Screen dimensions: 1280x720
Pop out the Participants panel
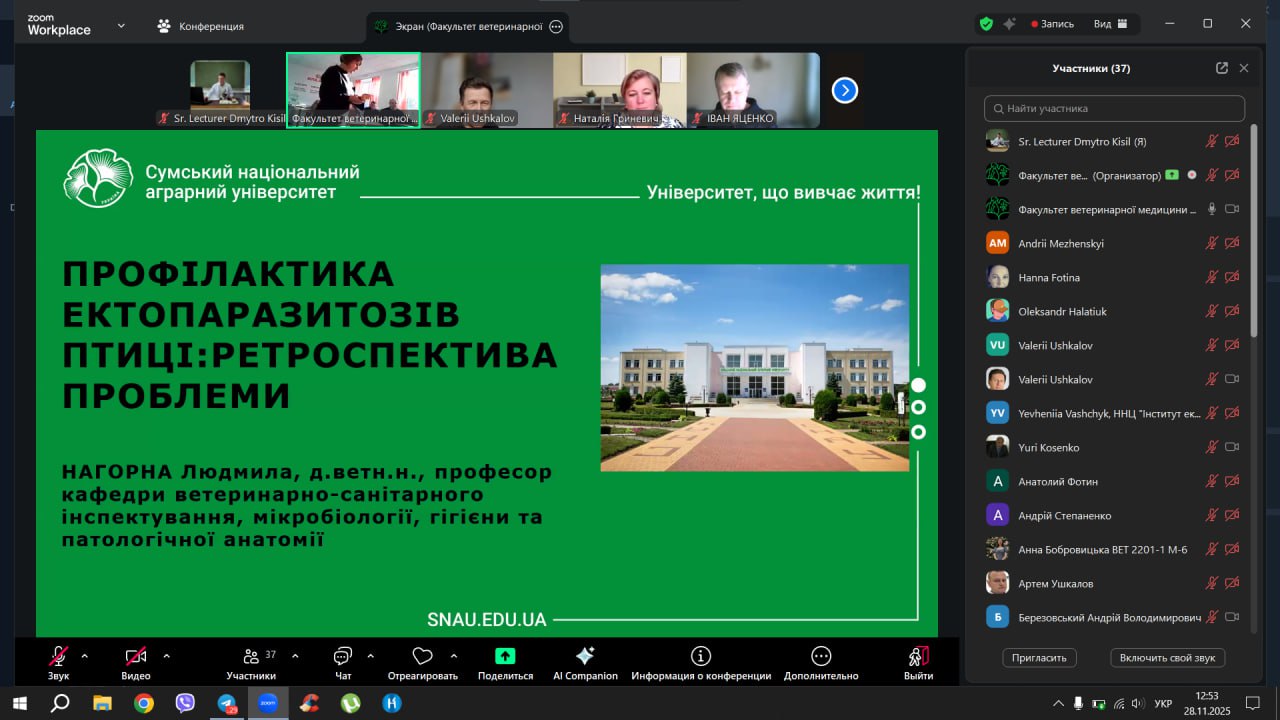click(x=1221, y=68)
